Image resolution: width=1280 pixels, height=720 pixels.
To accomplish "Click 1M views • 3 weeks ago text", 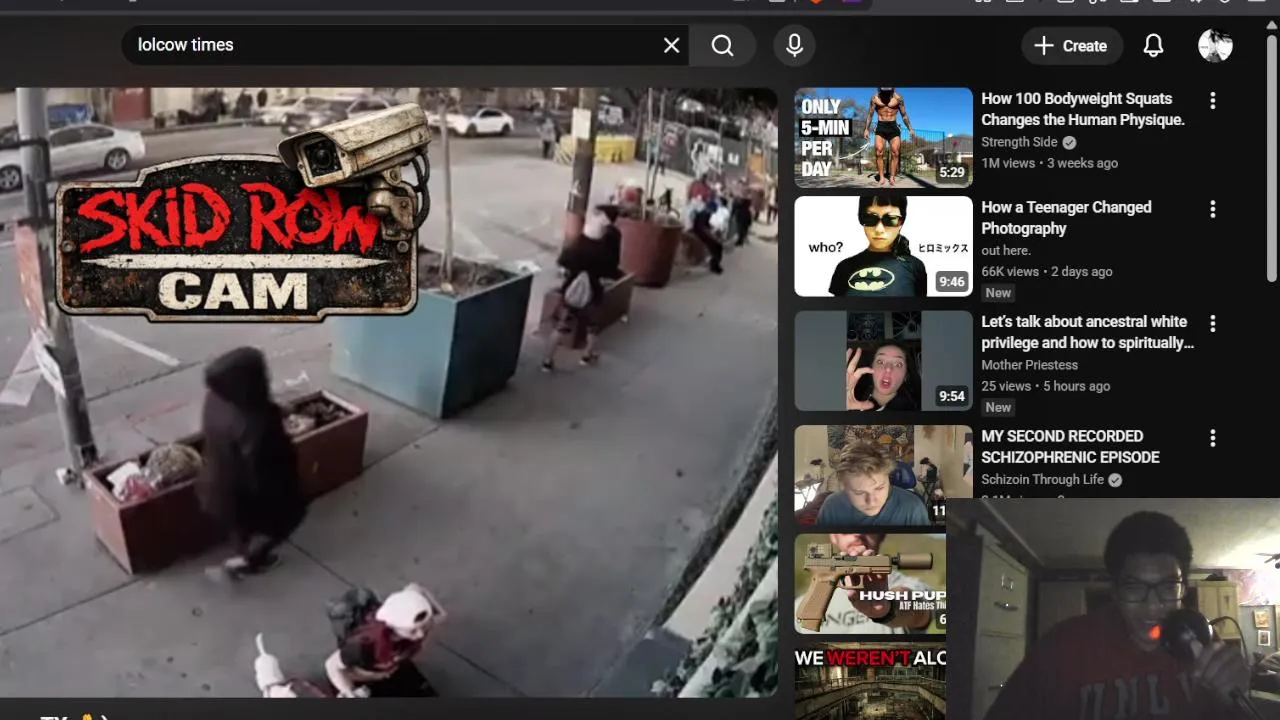I will pos(1049,163).
